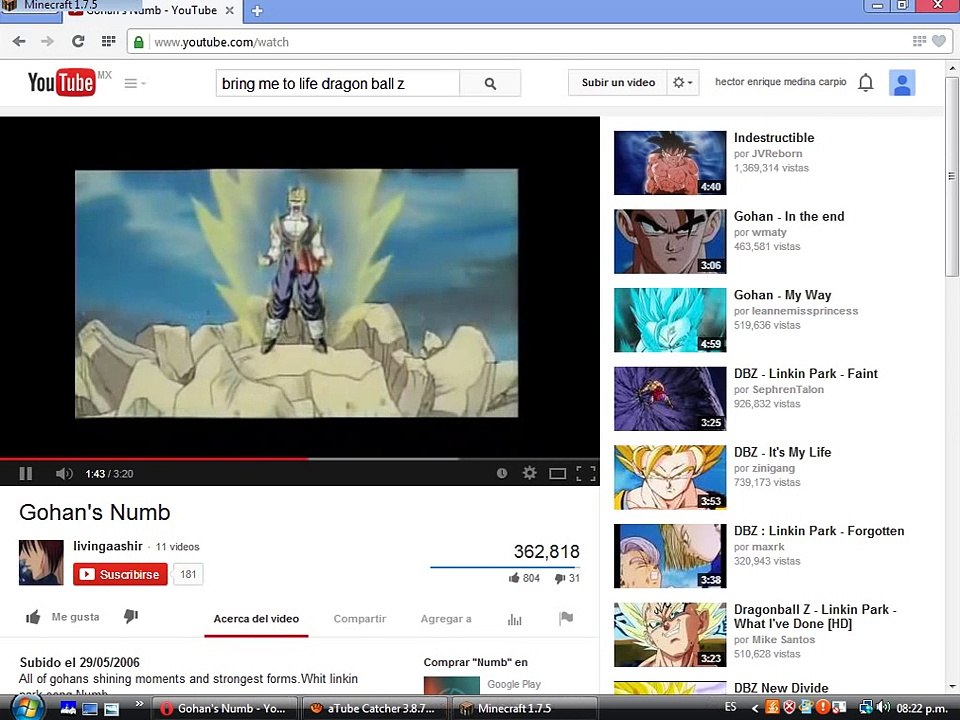
Task: Open Gohan - In the end title
Action: [789, 216]
